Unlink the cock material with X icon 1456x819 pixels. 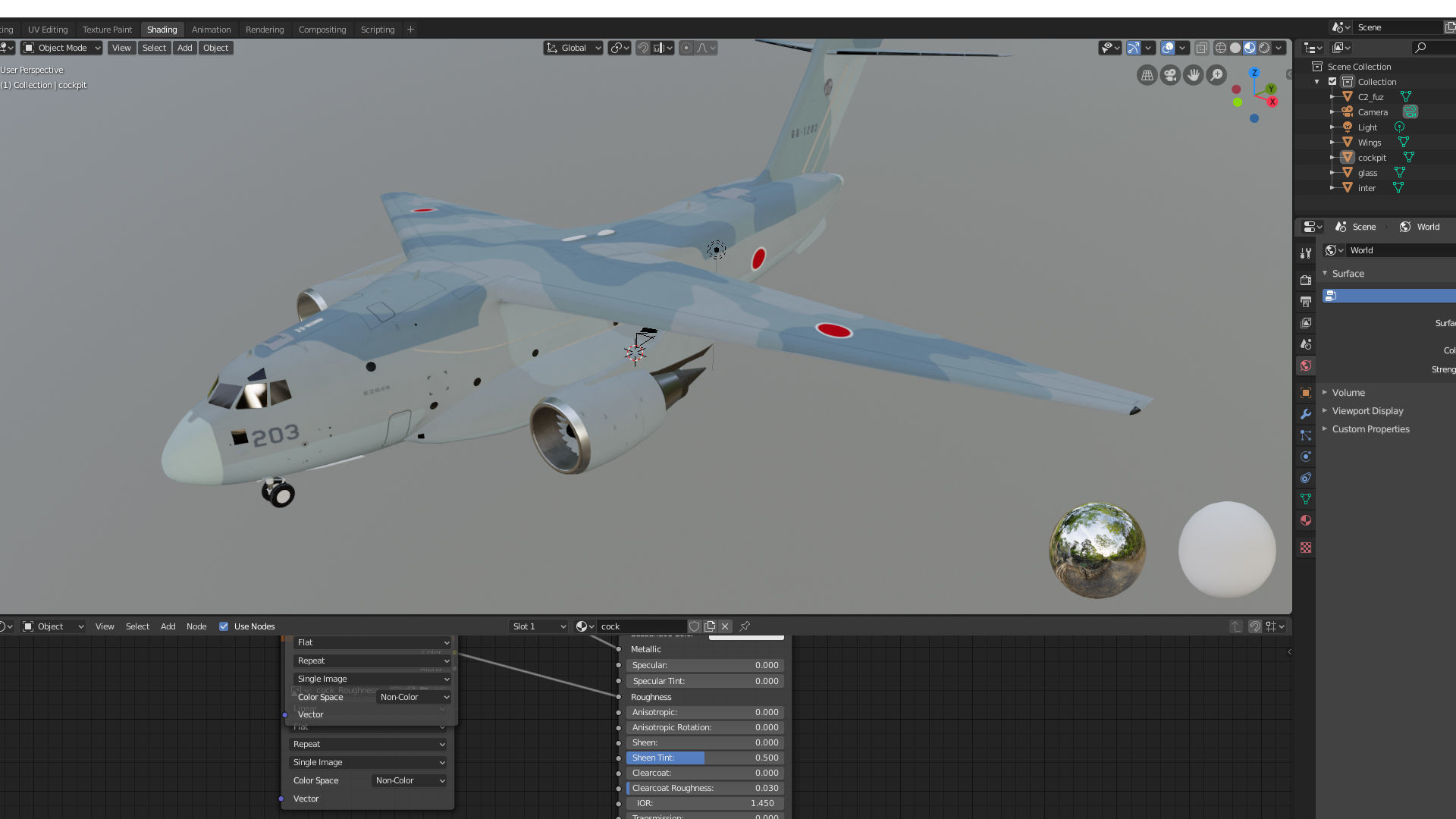725,626
